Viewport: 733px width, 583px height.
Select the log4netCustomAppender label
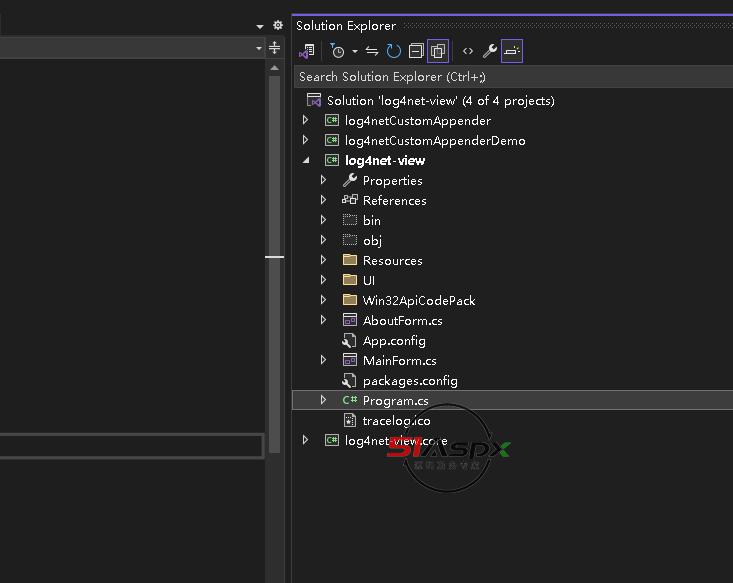[418, 121]
